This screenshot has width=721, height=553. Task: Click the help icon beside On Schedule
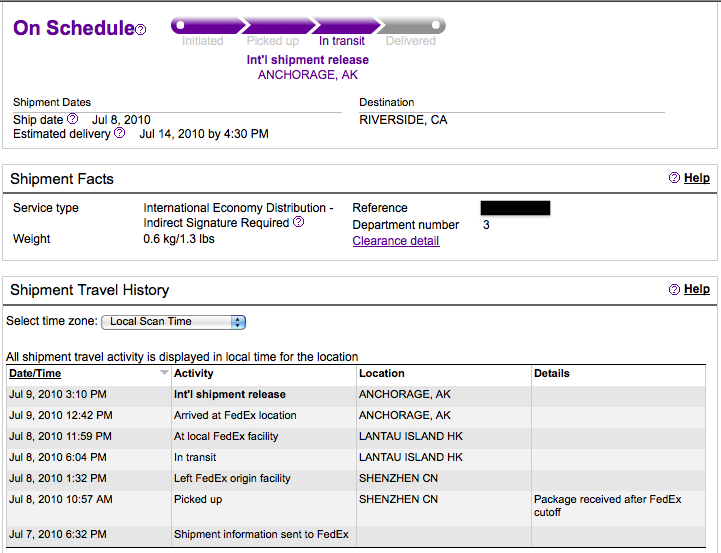pyautogui.click(x=141, y=30)
